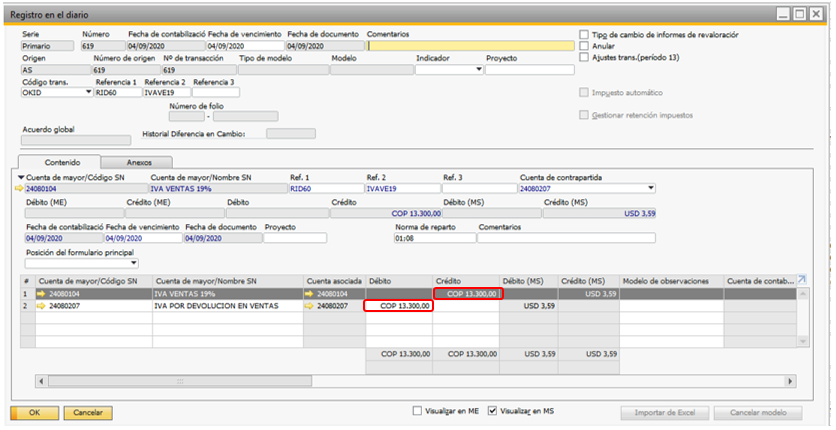Image resolution: width=836 pixels, height=430 pixels.
Task: Open associated account arrow for 24080207 in row 2
Action: click(x=310, y=307)
